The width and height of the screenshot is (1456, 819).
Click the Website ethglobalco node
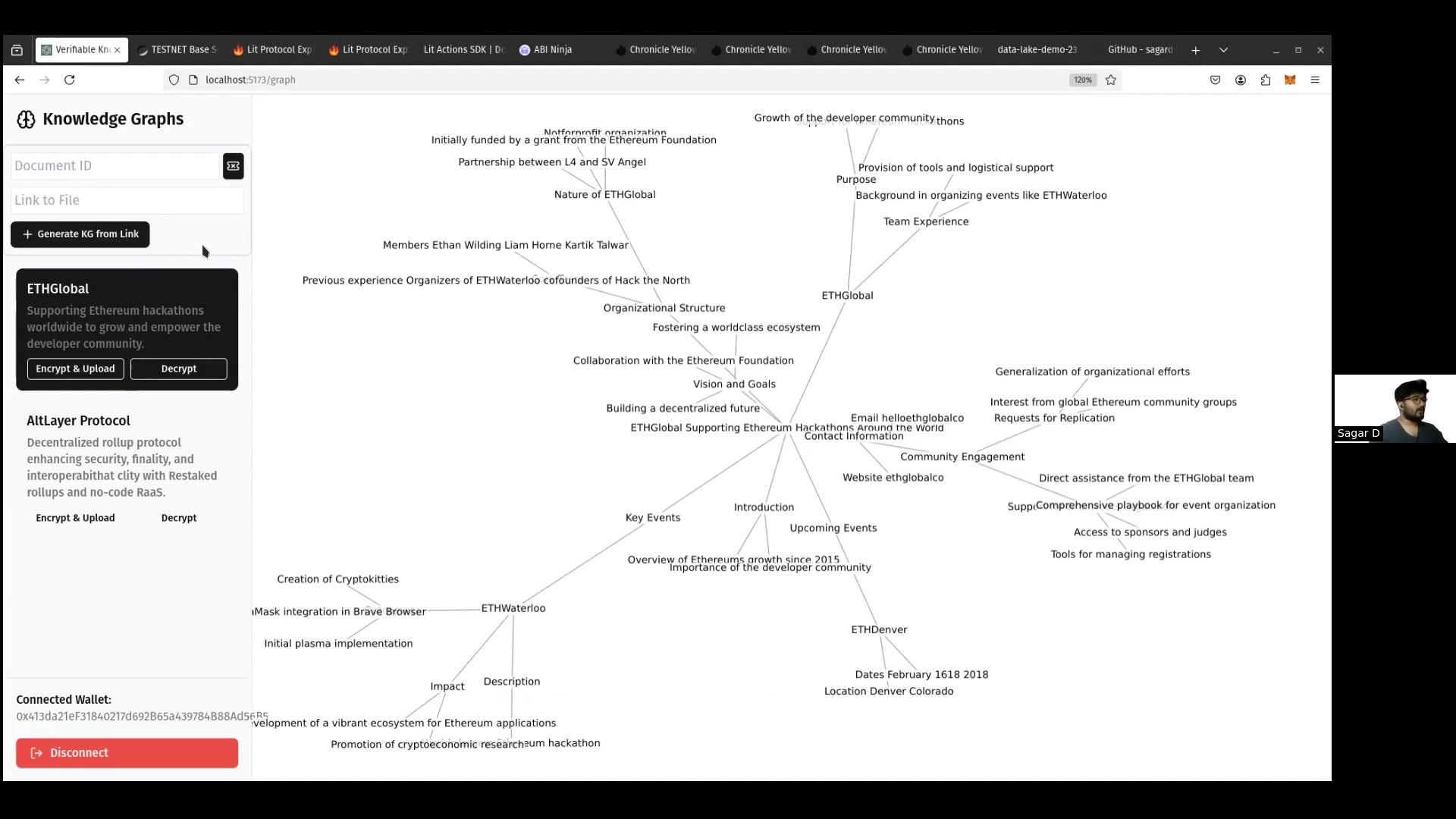coord(893,478)
